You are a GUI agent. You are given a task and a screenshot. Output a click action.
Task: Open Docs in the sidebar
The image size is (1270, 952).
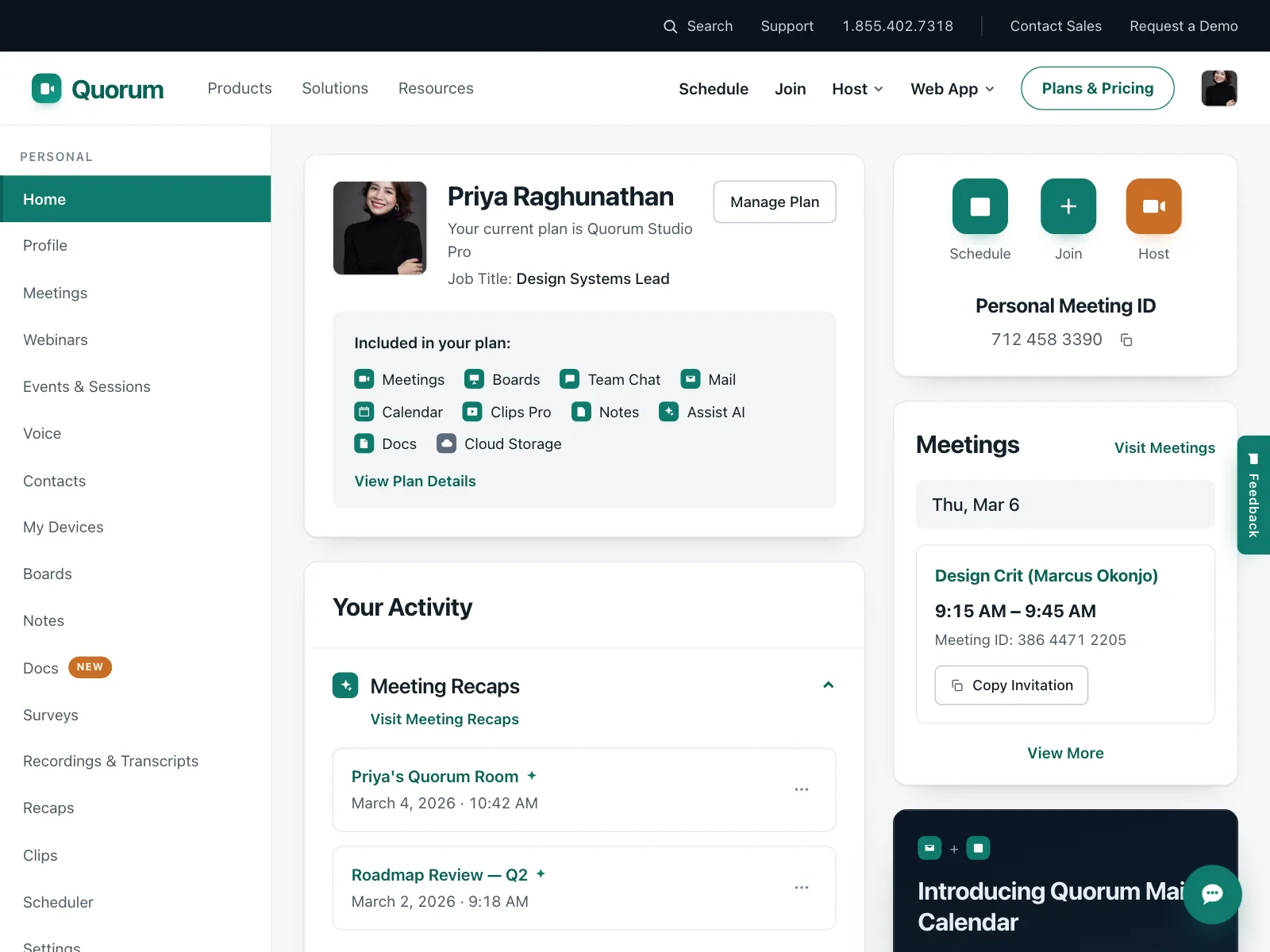click(136, 668)
